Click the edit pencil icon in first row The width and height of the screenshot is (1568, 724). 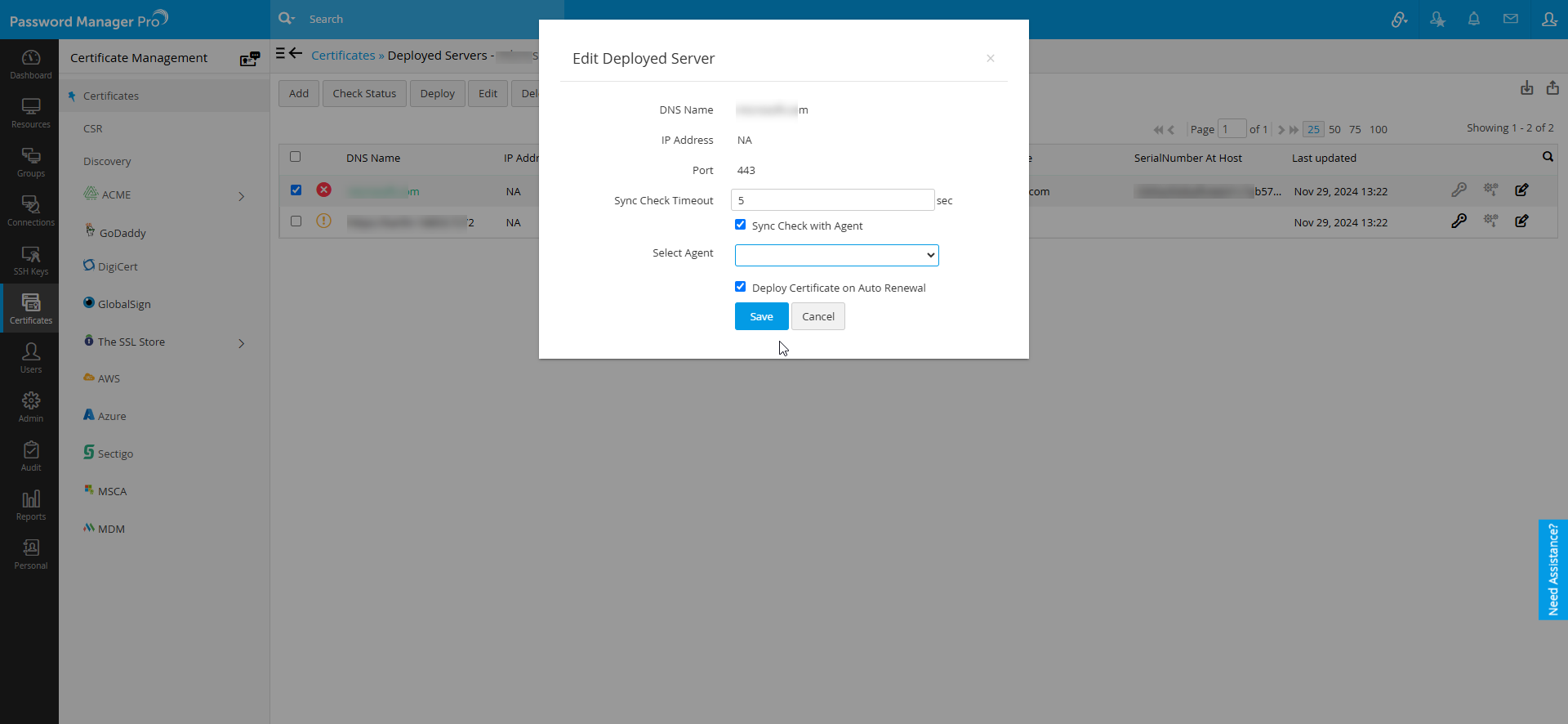pos(1521,190)
